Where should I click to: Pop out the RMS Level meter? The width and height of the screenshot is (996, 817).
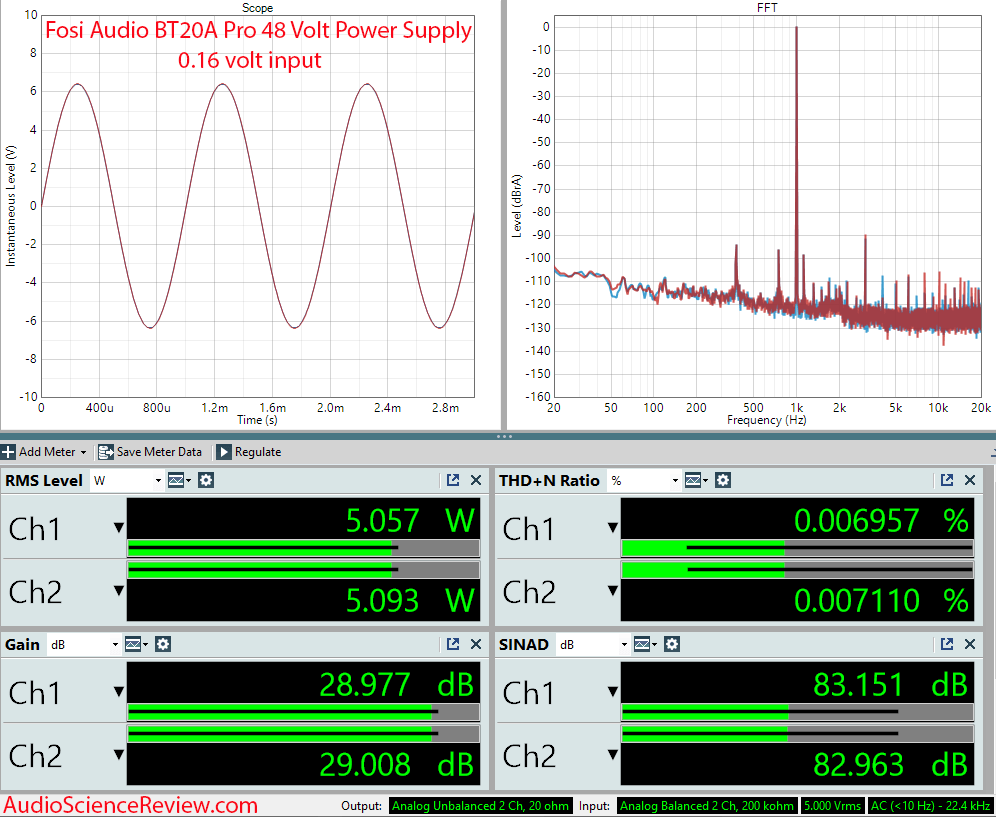[x=453, y=480]
